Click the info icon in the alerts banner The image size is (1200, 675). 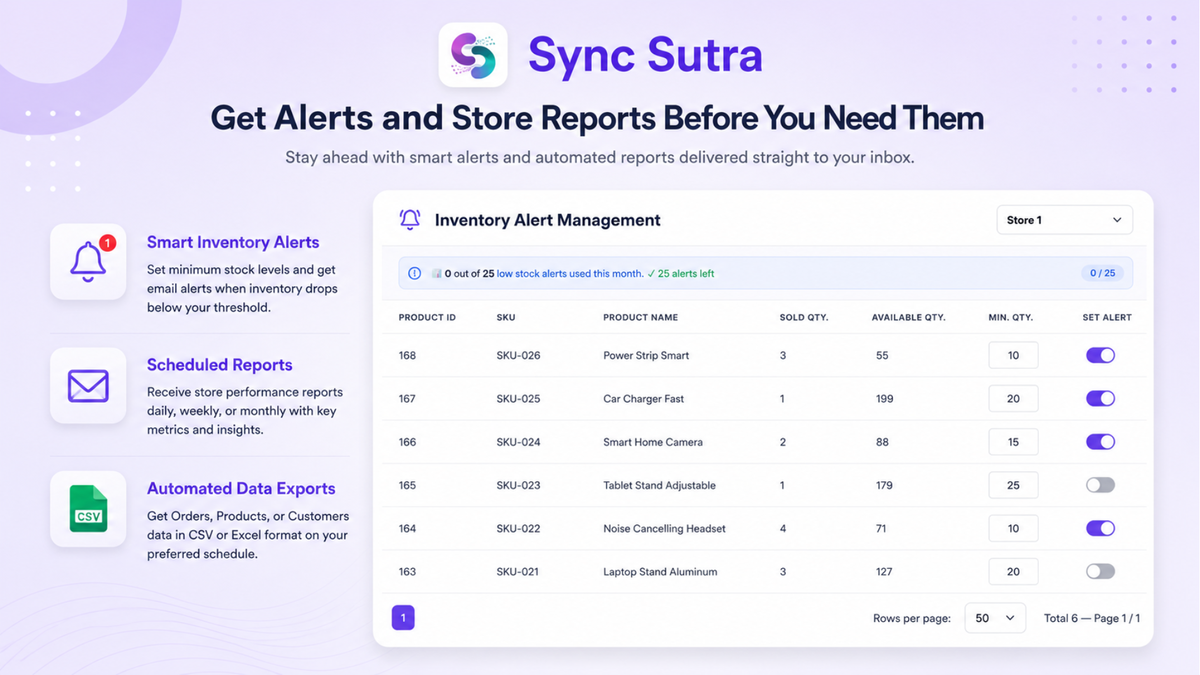(x=415, y=273)
